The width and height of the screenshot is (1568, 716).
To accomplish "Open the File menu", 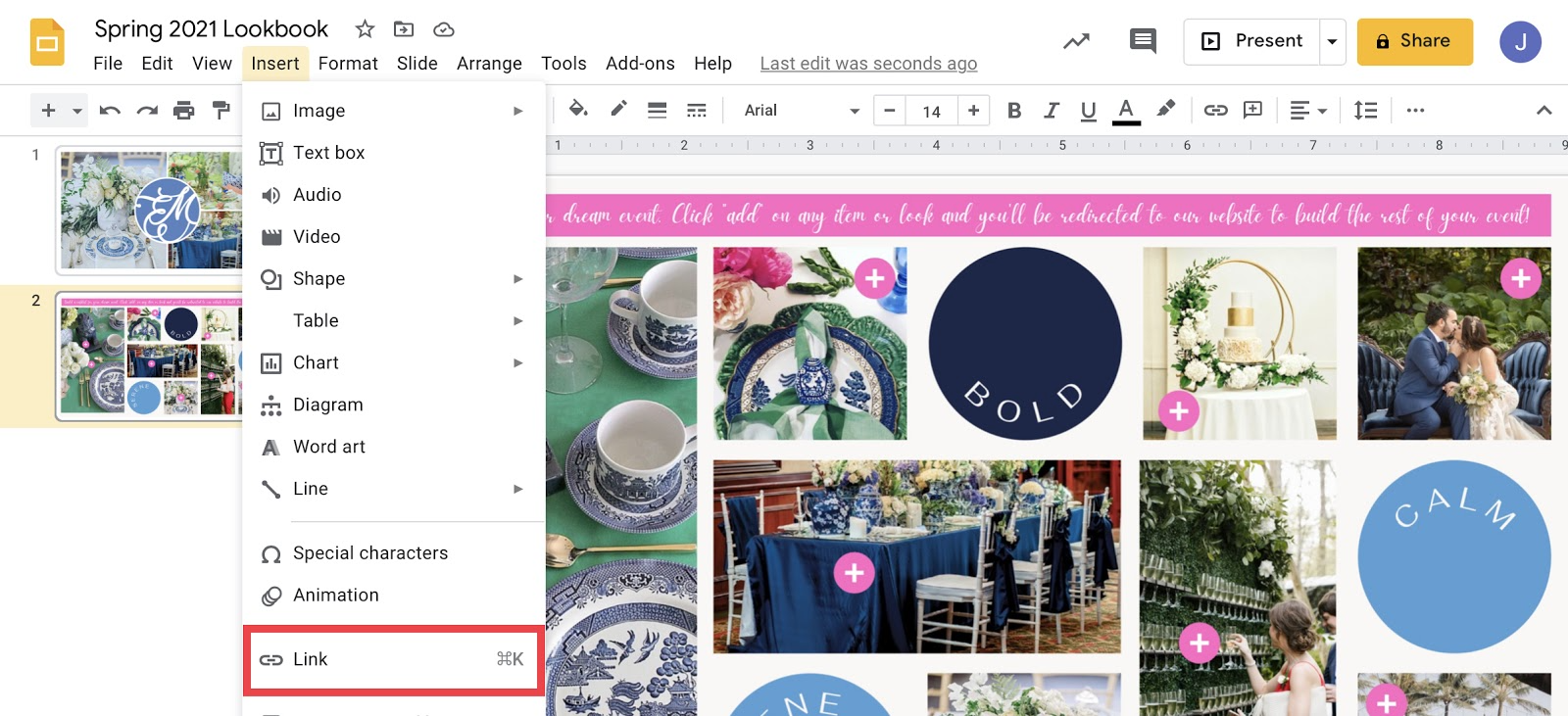I will (108, 64).
